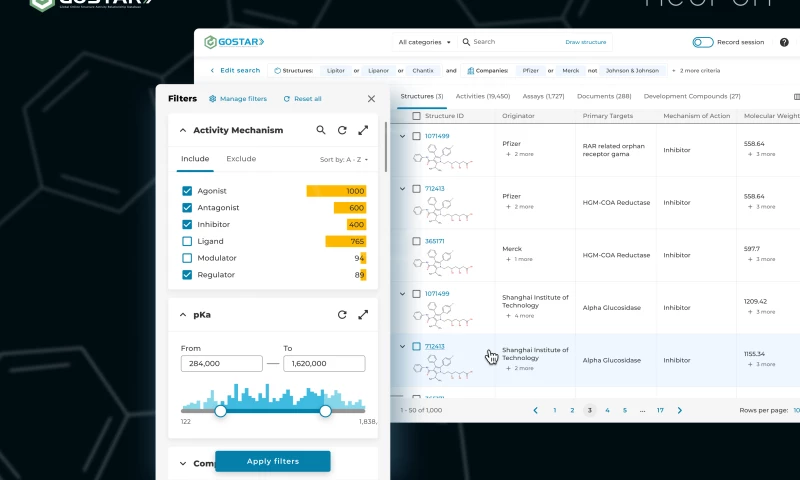The width and height of the screenshot is (800, 480).
Task: Select the Exclude tab
Action: [x=241, y=159]
